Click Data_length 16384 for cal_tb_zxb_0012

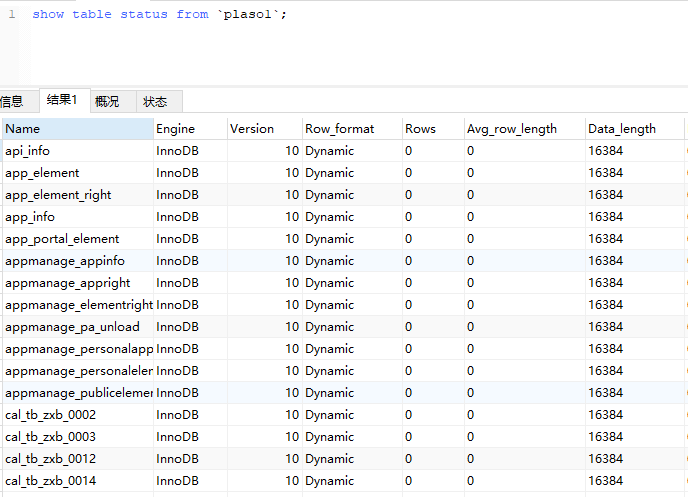coord(634,459)
